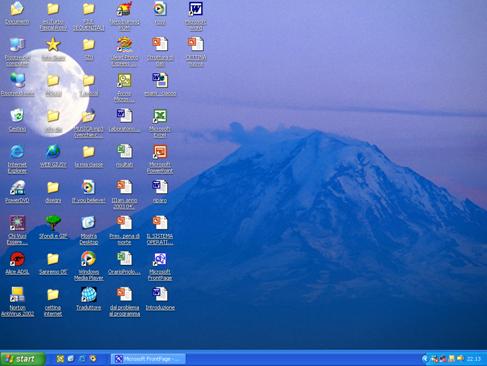Launch the Alice ADSL shortcut
This screenshot has width=487, height=366.
pos(17,259)
